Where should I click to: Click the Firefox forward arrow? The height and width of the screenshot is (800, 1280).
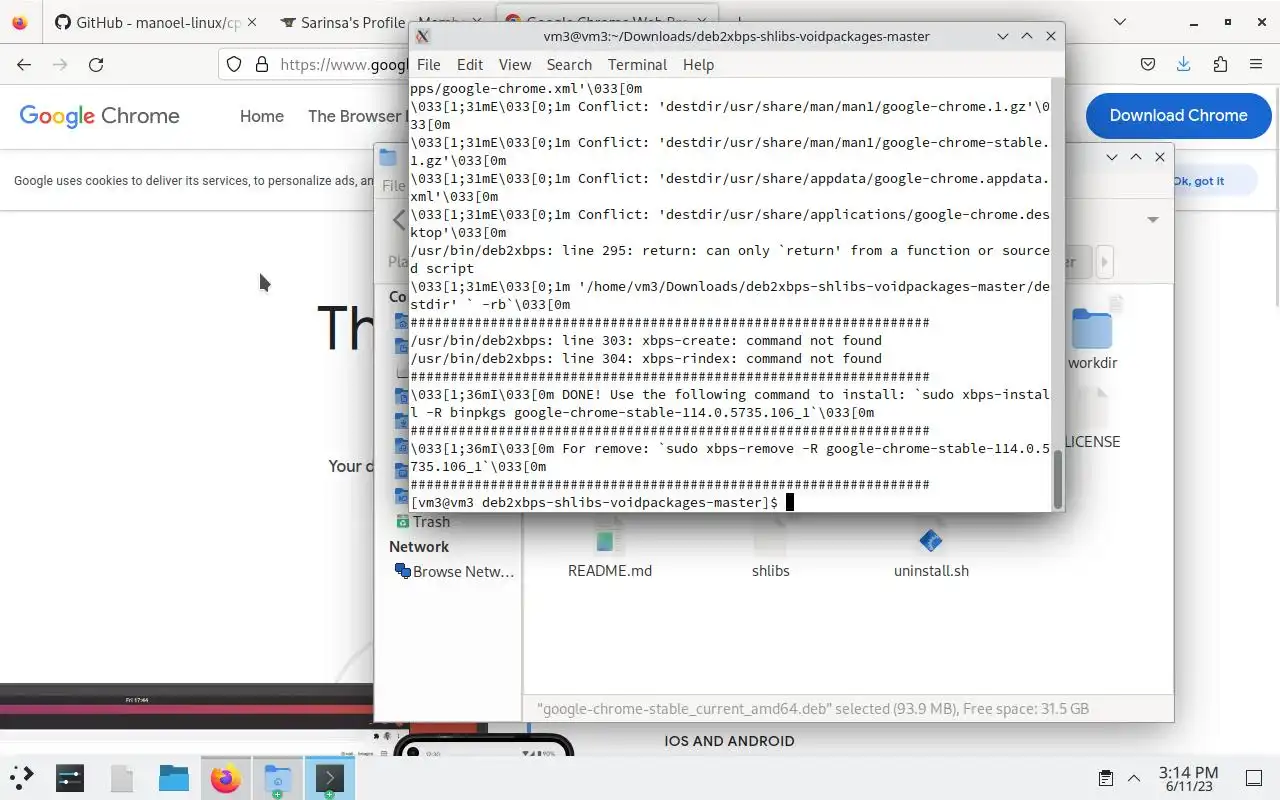pyautogui.click(x=60, y=64)
